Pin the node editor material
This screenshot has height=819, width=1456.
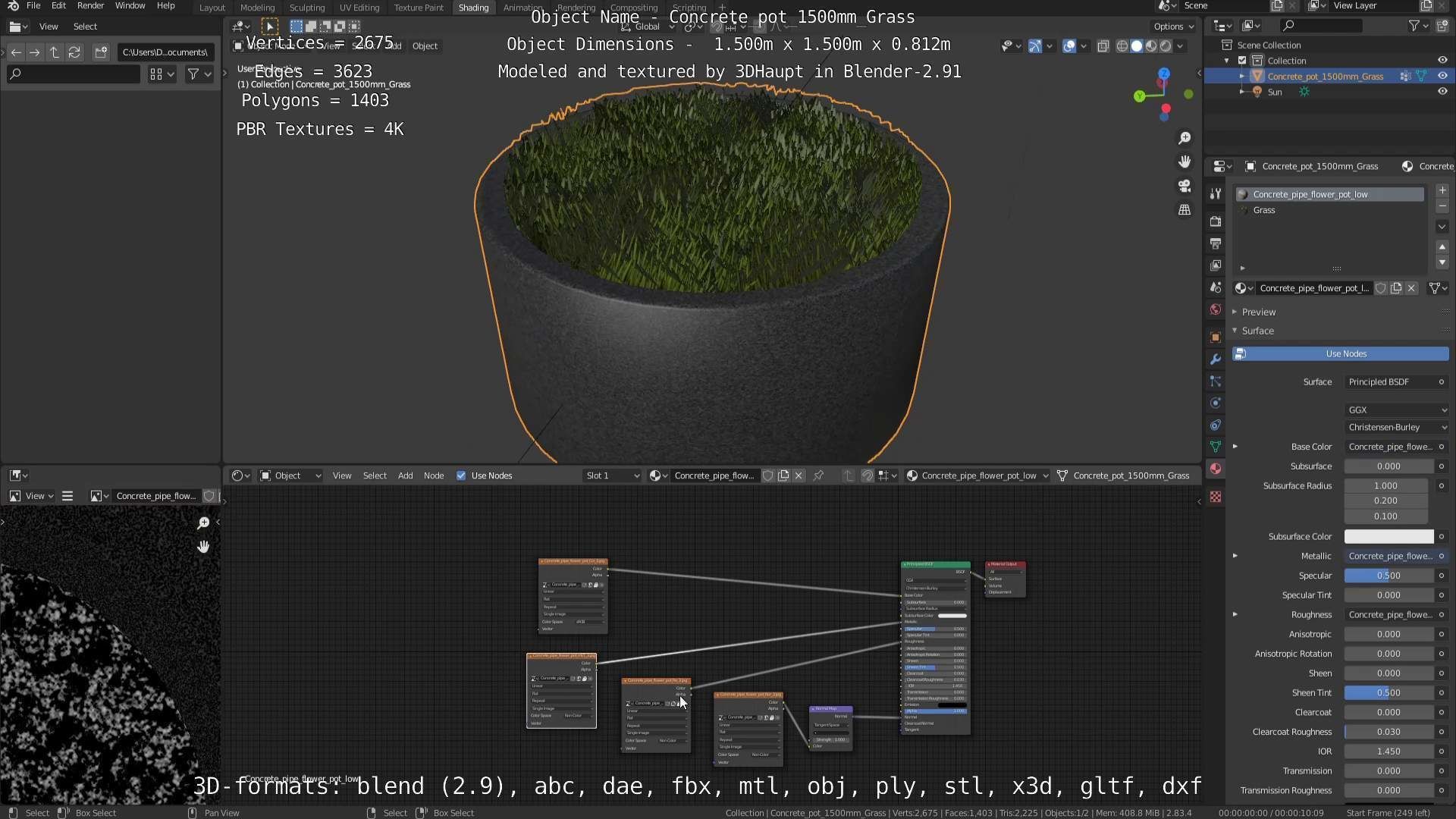[x=818, y=475]
